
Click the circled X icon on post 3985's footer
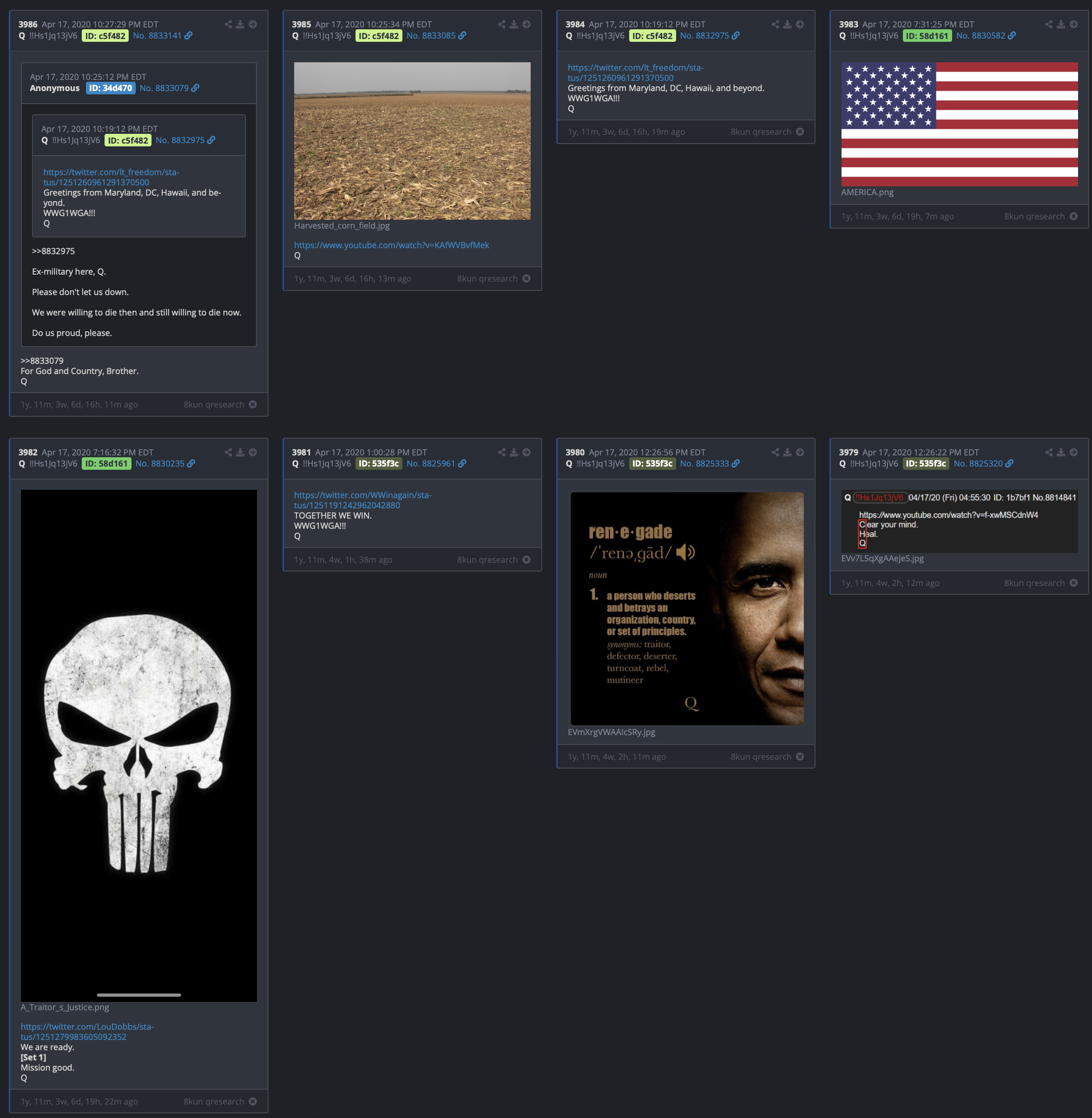[x=526, y=278]
